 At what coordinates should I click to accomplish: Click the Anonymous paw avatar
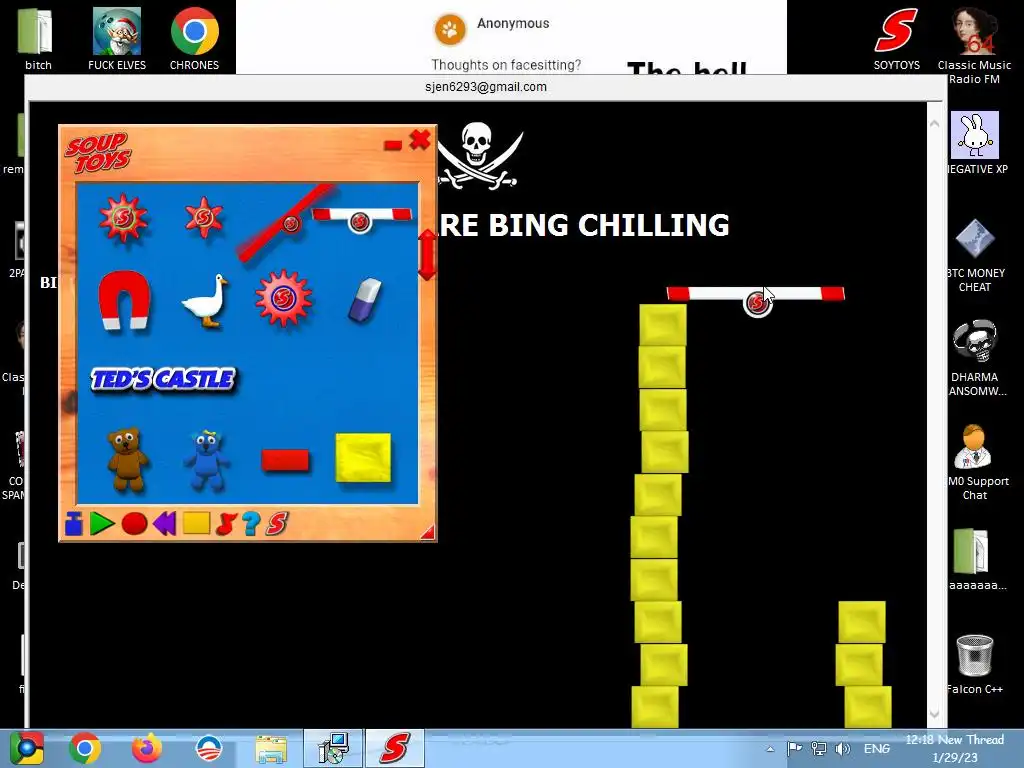click(450, 29)
